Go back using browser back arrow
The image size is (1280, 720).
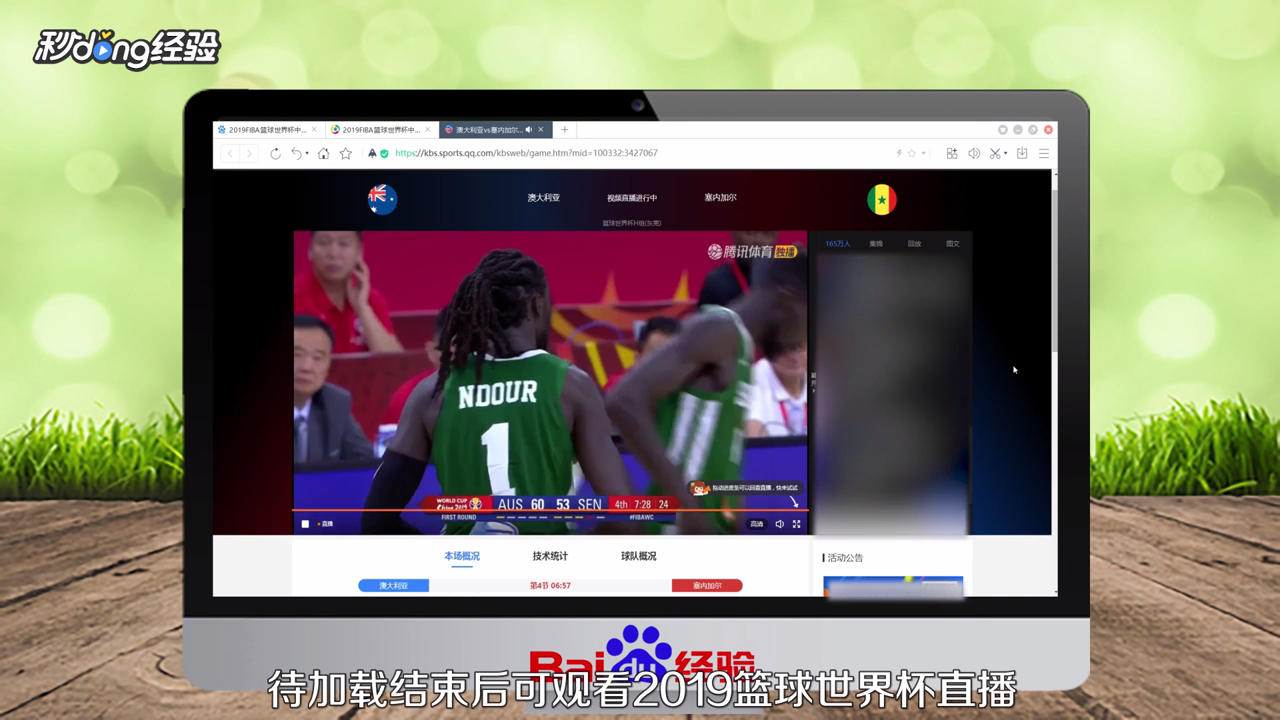[230, 153]
